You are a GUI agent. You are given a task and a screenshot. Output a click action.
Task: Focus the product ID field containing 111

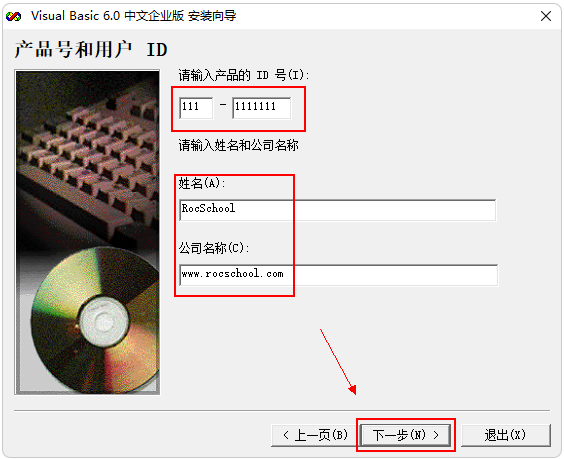[x=196, y=108]
